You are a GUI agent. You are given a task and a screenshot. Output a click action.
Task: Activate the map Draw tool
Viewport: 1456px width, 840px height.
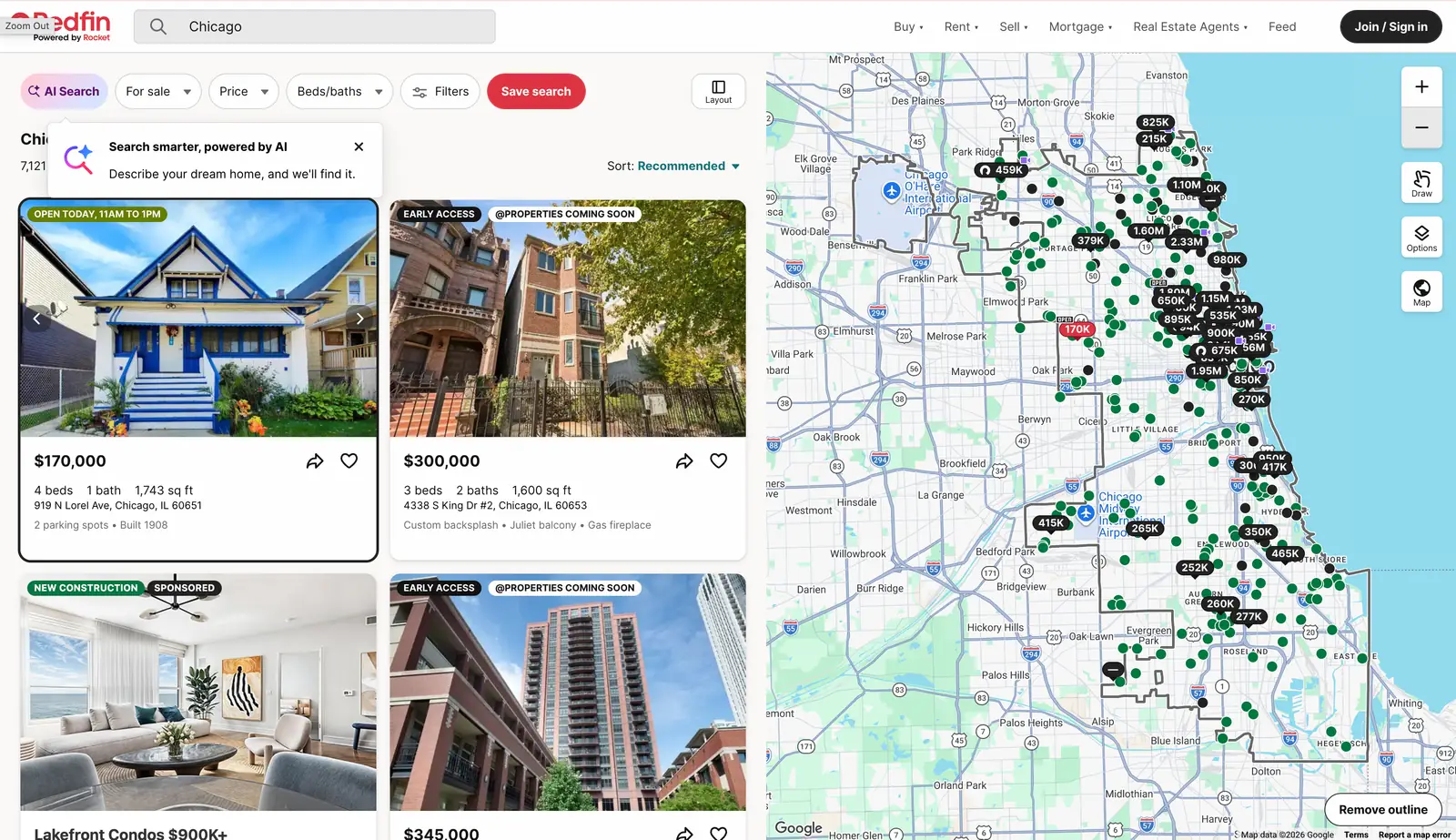[x=1421, y=183]
